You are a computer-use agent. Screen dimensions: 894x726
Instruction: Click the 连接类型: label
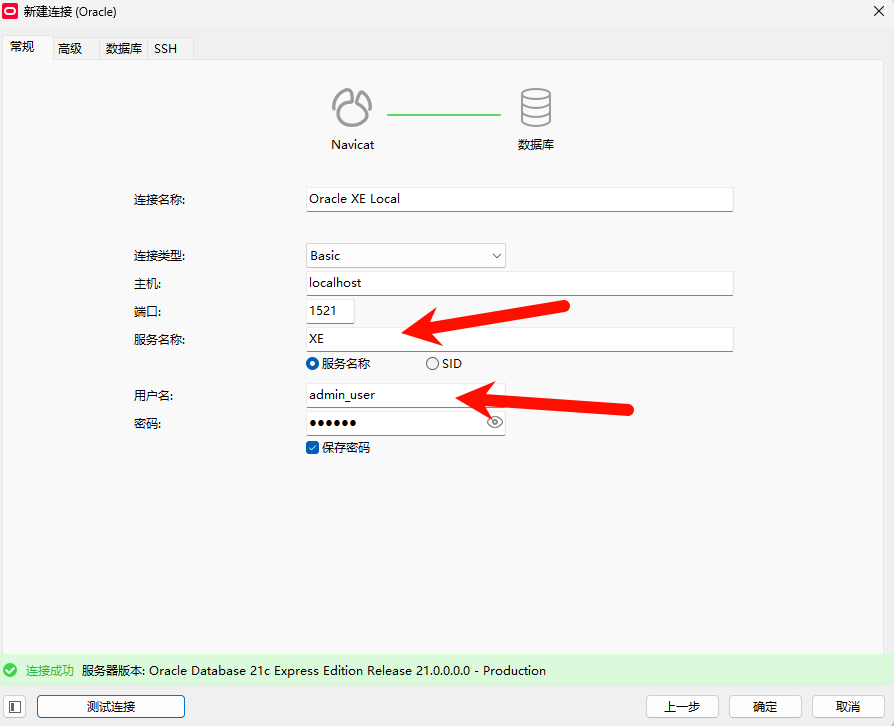coord(159,255)
